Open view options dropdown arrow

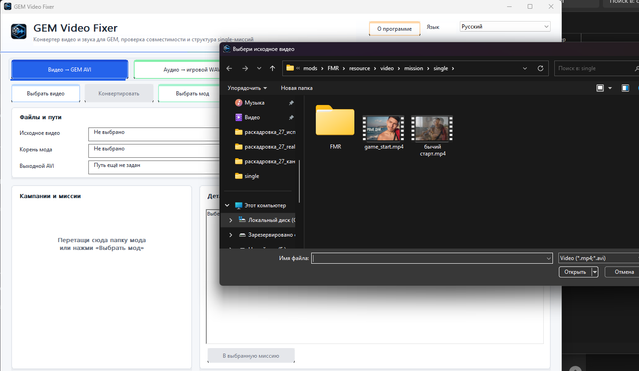coord(610,88)
